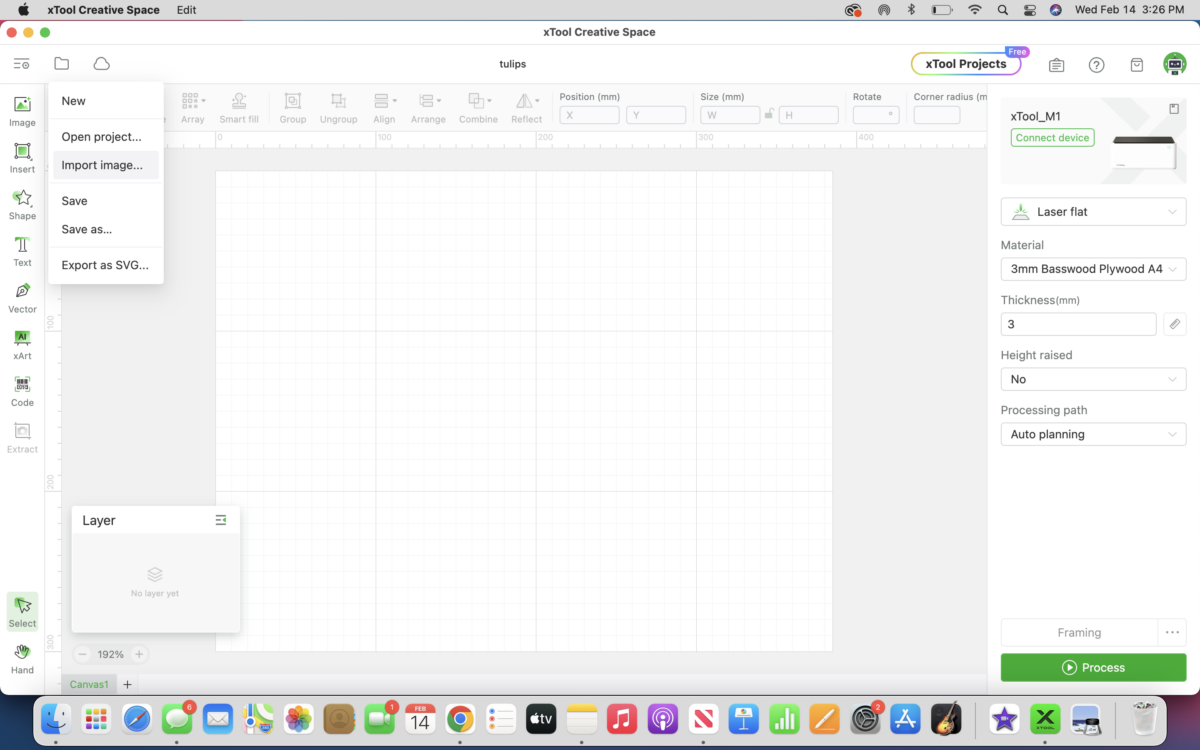Click the Smart fill stamp icon
The image size is (1200, 750).
point(239,108)
